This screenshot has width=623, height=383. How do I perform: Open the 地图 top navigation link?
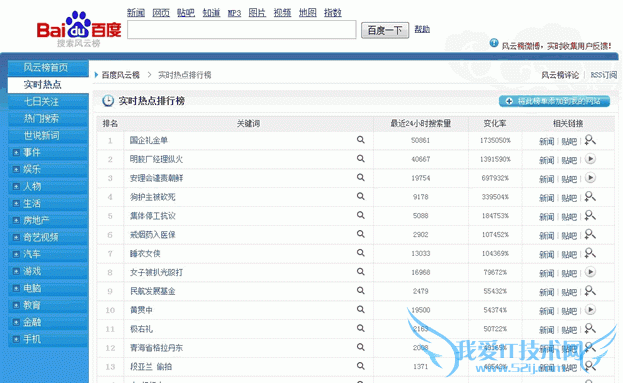coord(308,13)
